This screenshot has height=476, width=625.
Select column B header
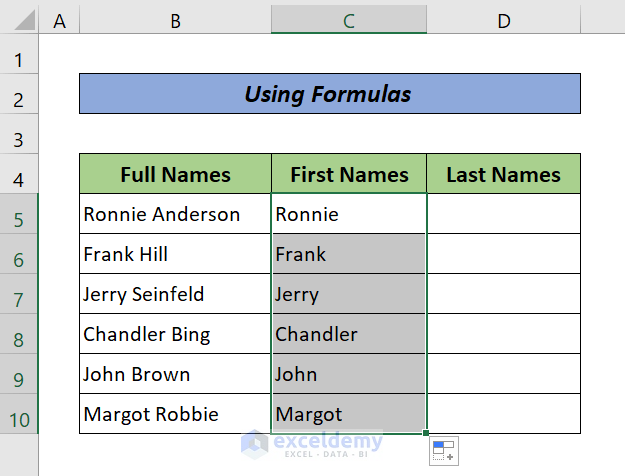pyautogui.click(x=175, y=20)
